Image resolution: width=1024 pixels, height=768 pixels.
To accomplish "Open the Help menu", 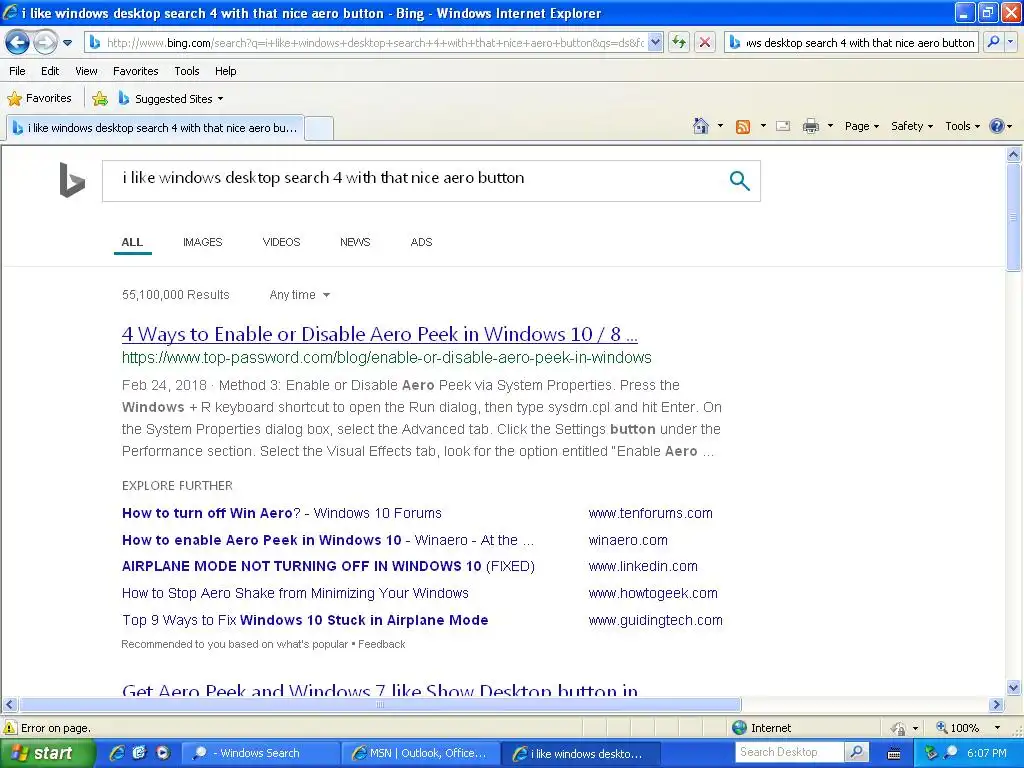I will pyautogui.click(x=225, y=71).
